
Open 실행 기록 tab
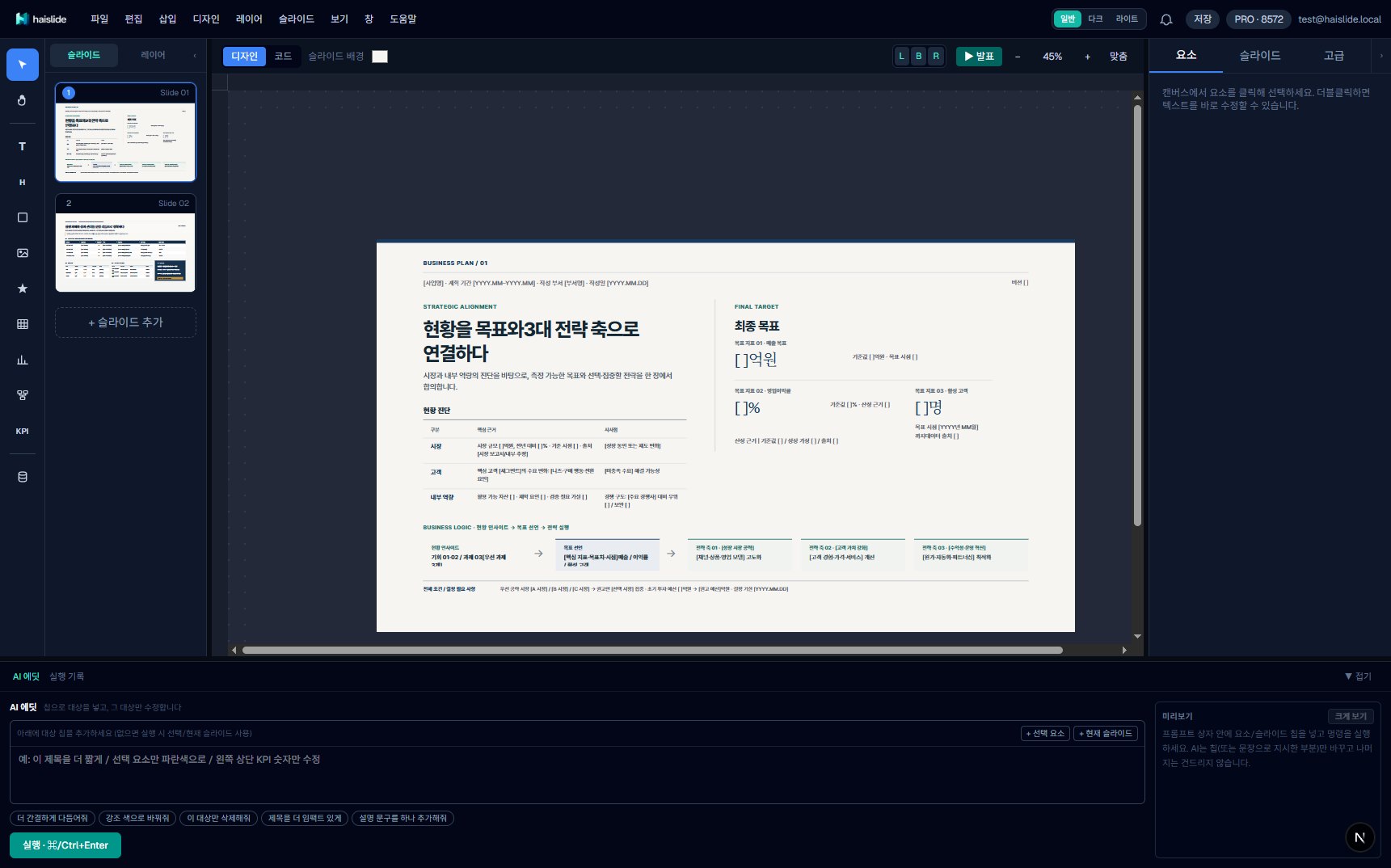pos(66,676)
